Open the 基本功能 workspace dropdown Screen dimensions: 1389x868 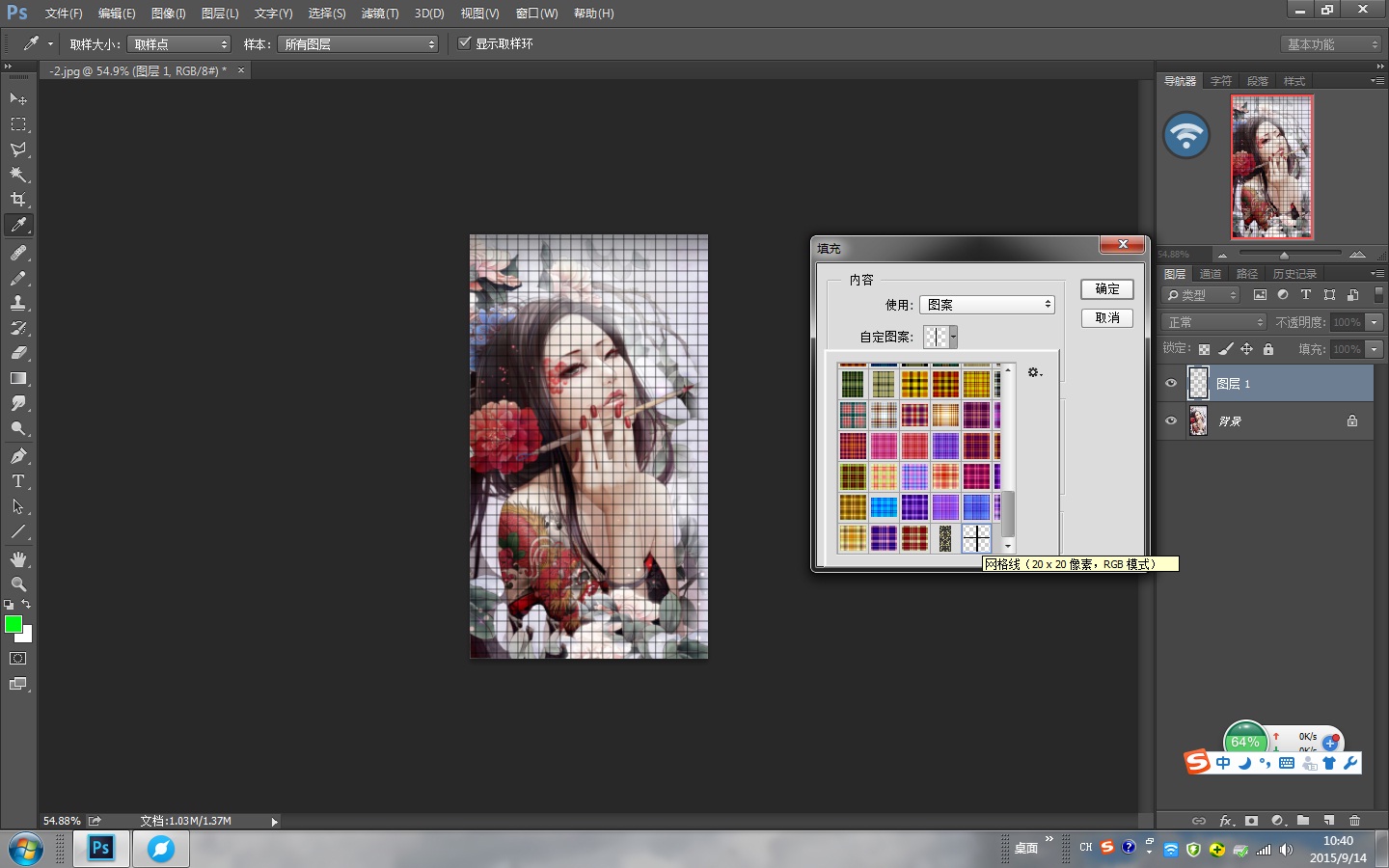click(1332, 44)
